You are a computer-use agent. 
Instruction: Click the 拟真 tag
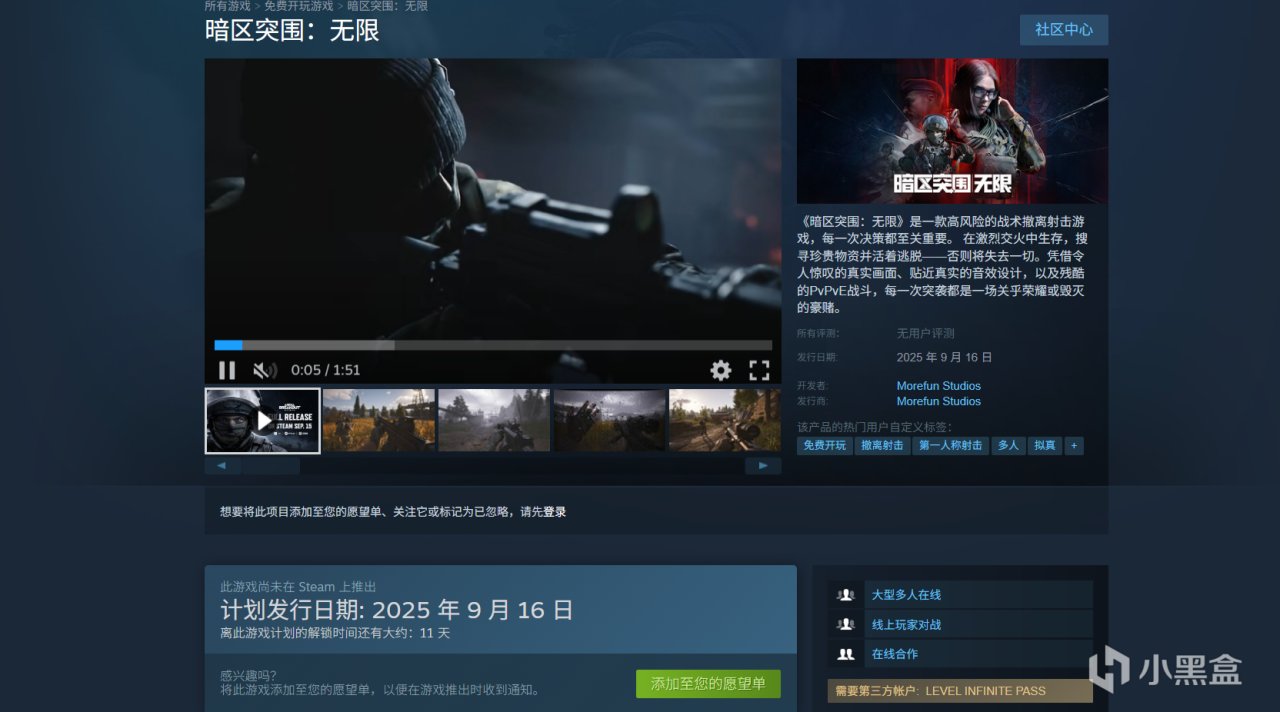(x=1045, y=446)
